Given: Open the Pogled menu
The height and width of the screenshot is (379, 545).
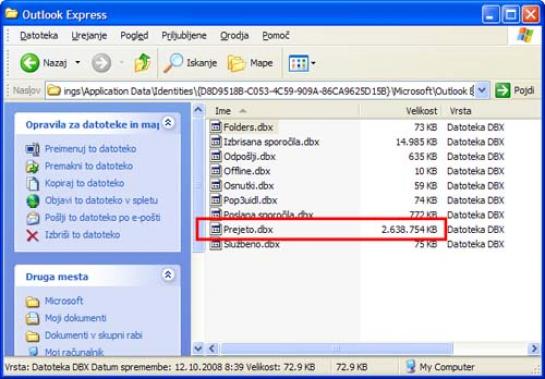Looking at the screenshot, I should [134, 35].
